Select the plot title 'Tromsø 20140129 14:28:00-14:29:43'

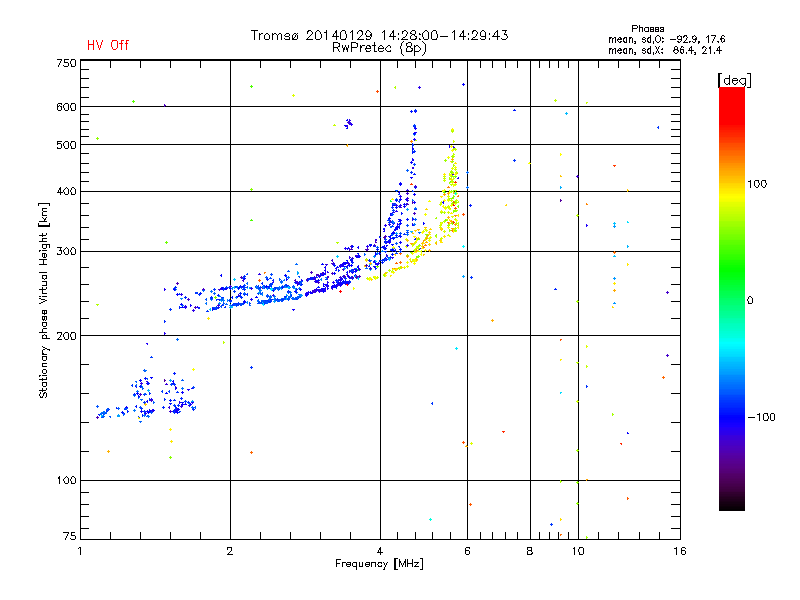point(380,35)
